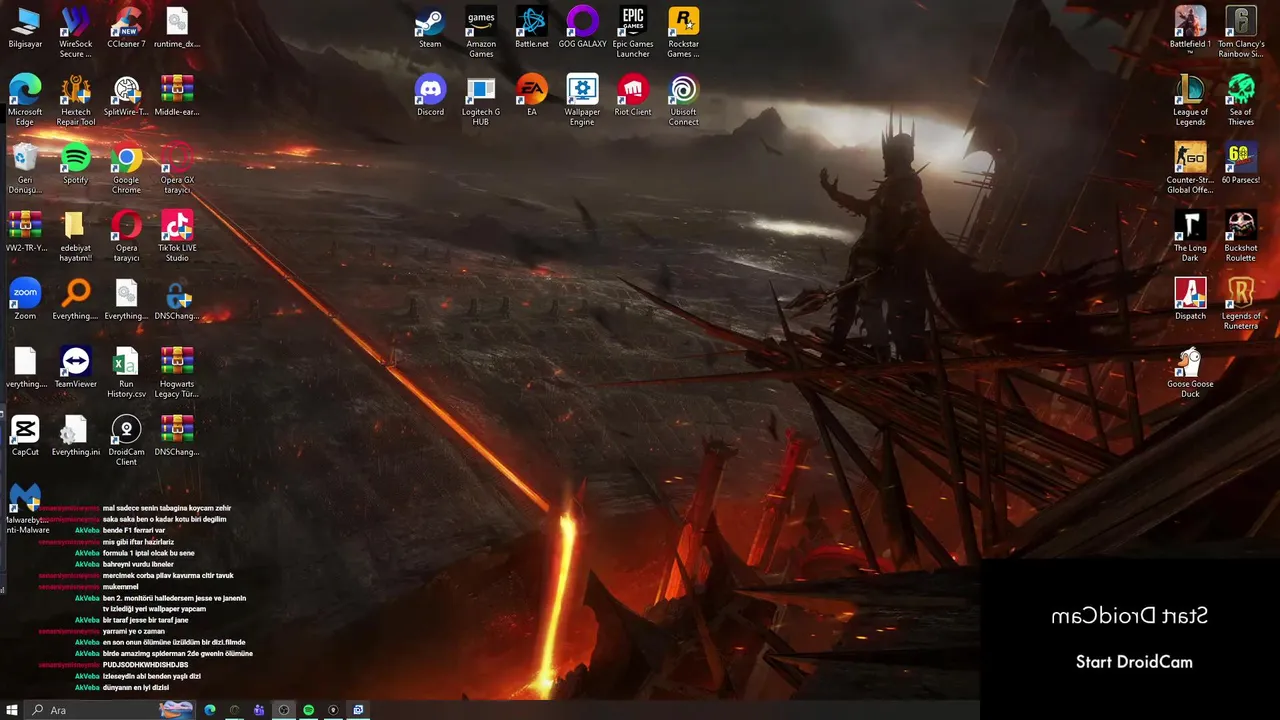This screenshot has width=1280, height=720.
Task: Click chat line 'dünyanın en iyi dizisi'
Action: (x=136, y=688)
